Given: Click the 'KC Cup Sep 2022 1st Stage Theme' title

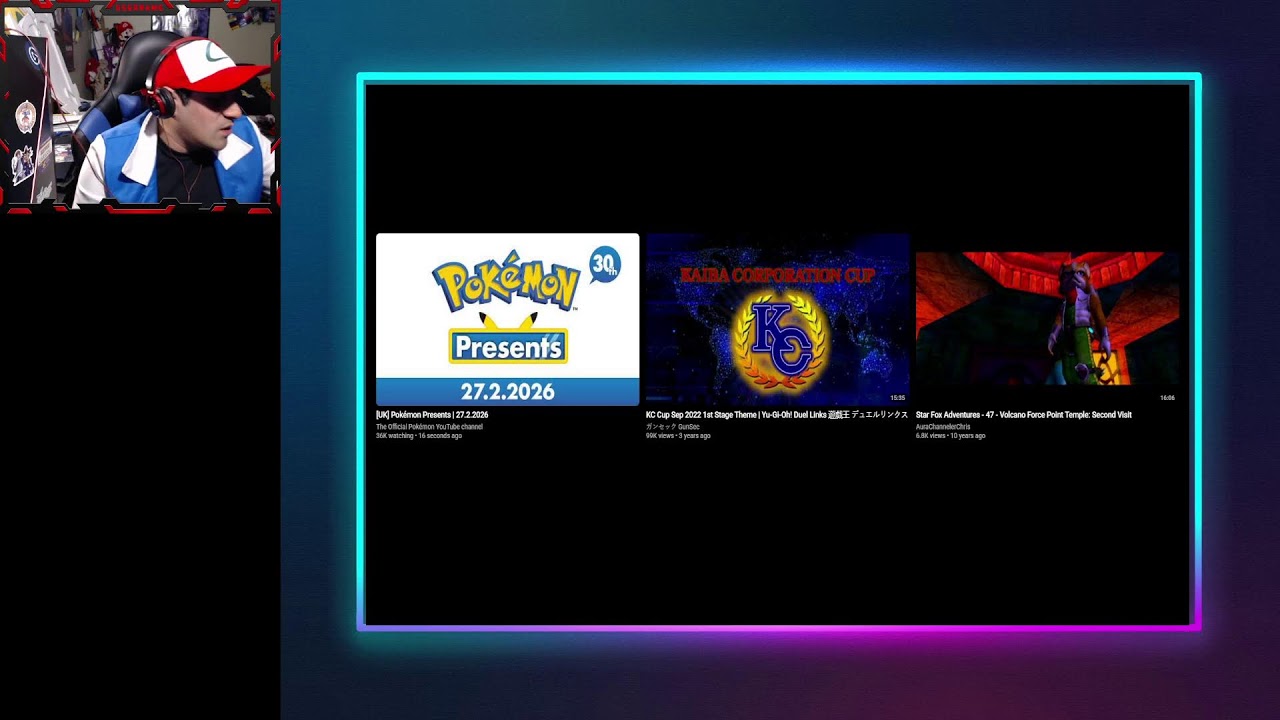Looking at the screenshot, I should 777,415.
